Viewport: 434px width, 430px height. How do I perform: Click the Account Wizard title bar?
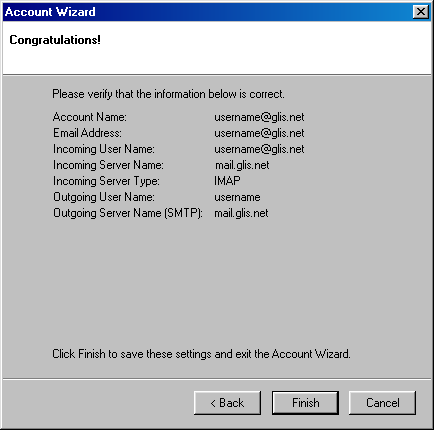[x=207, y=12]
